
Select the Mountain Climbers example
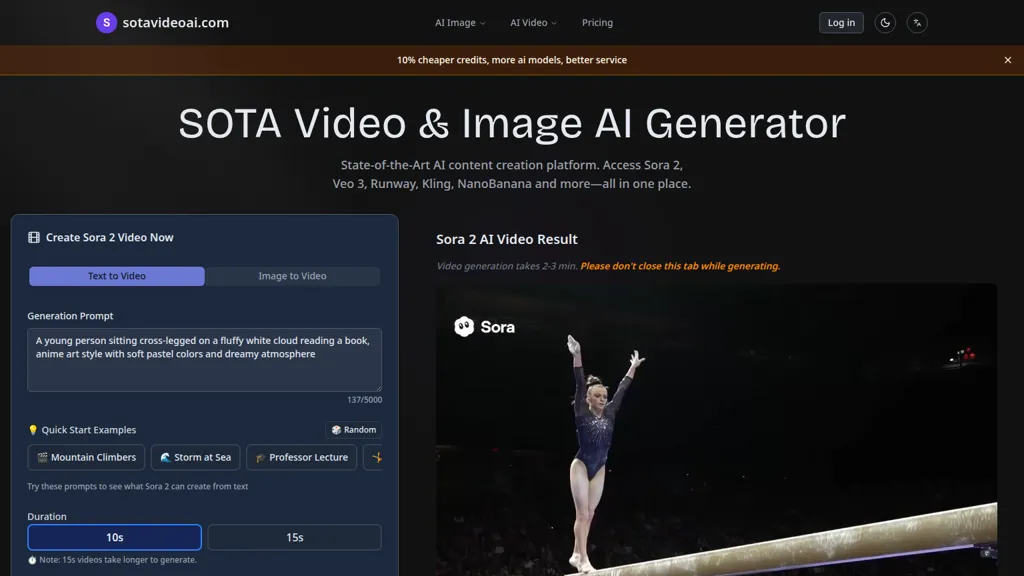pos(86,457)
